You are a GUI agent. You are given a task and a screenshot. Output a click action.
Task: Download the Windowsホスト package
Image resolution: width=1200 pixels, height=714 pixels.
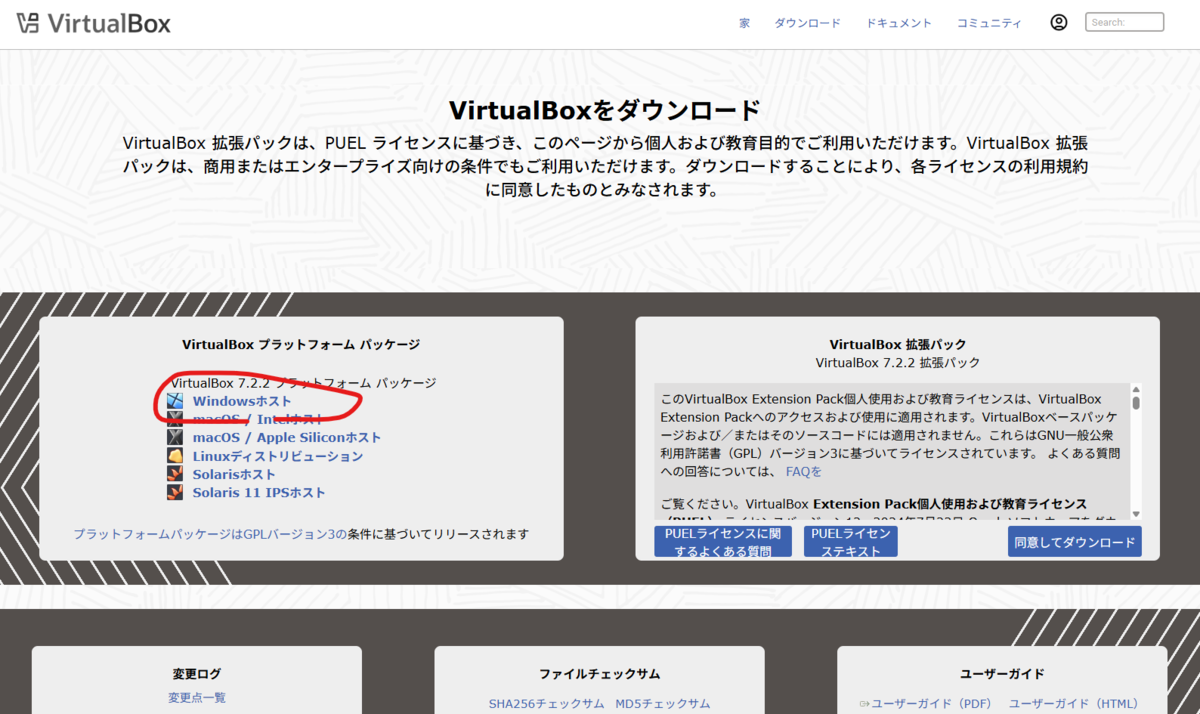[x=242, y=401]
